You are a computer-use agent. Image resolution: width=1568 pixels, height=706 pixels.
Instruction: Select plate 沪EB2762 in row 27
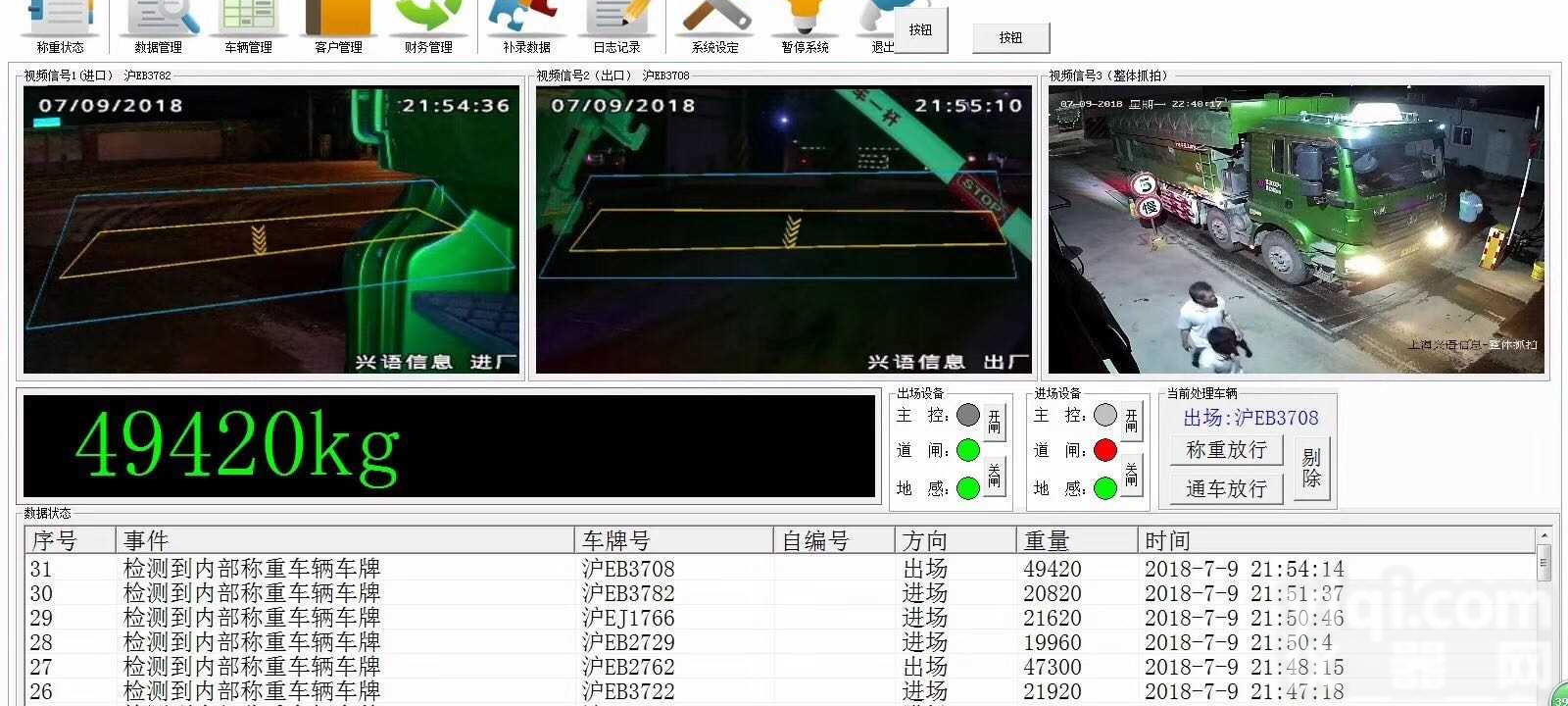[627, 667]
